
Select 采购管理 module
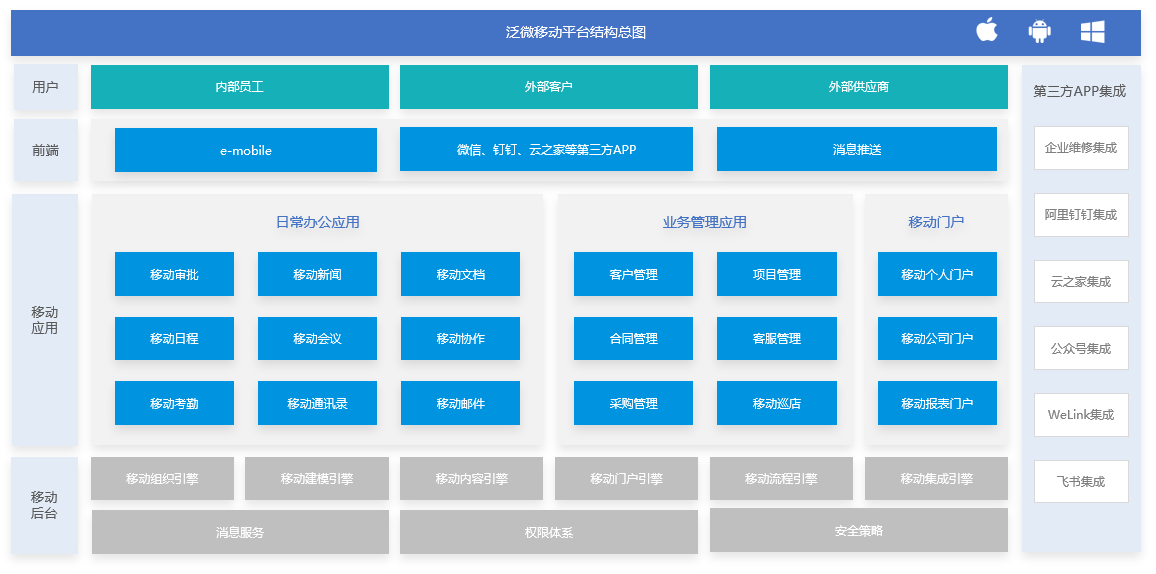coord(633,403)
